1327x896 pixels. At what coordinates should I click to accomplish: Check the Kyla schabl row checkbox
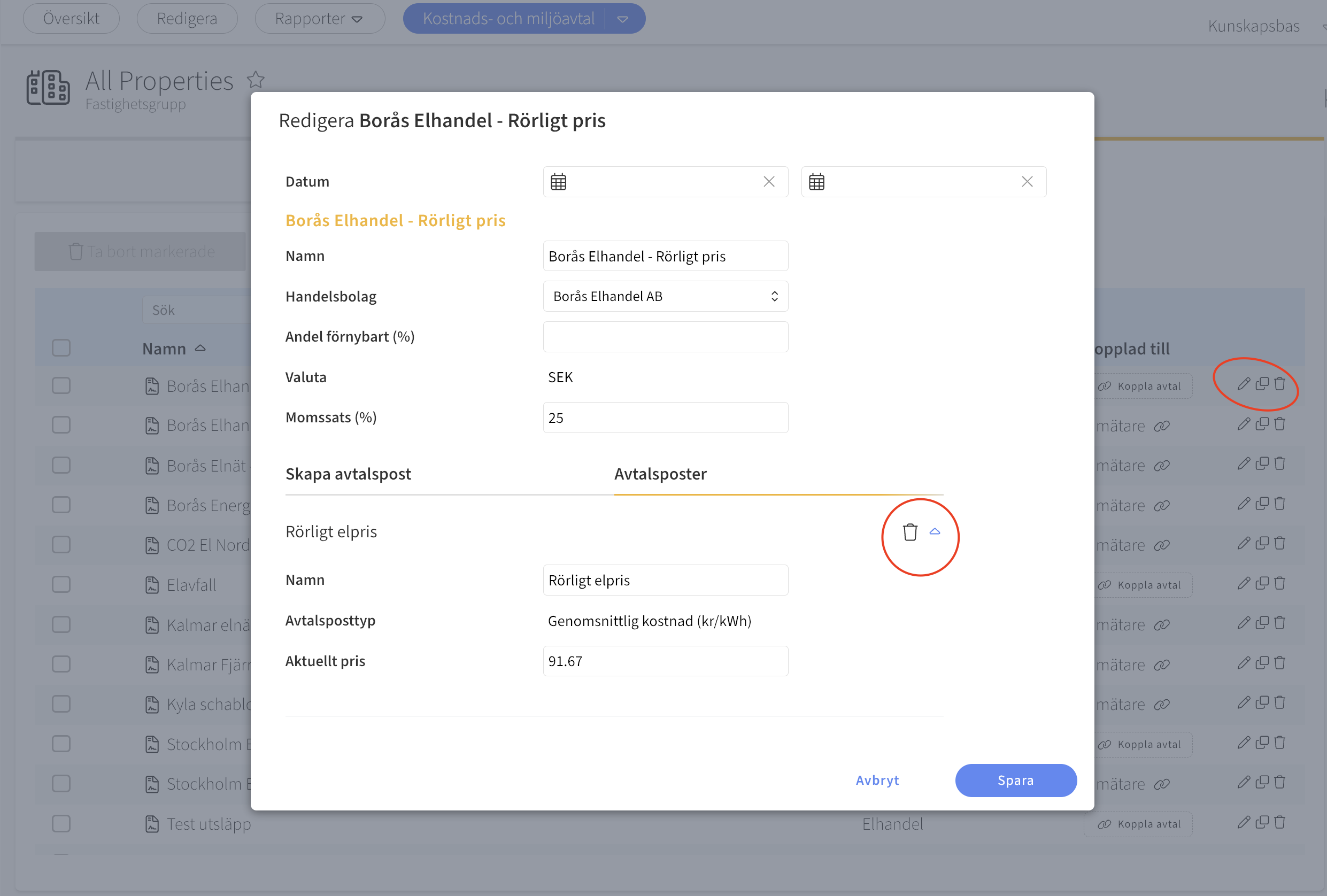[61, 704]
